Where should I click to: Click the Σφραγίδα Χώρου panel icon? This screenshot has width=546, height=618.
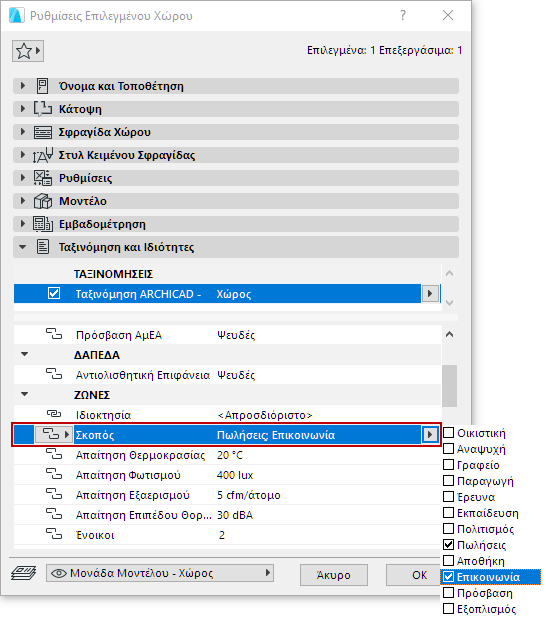tap(43, 132)
